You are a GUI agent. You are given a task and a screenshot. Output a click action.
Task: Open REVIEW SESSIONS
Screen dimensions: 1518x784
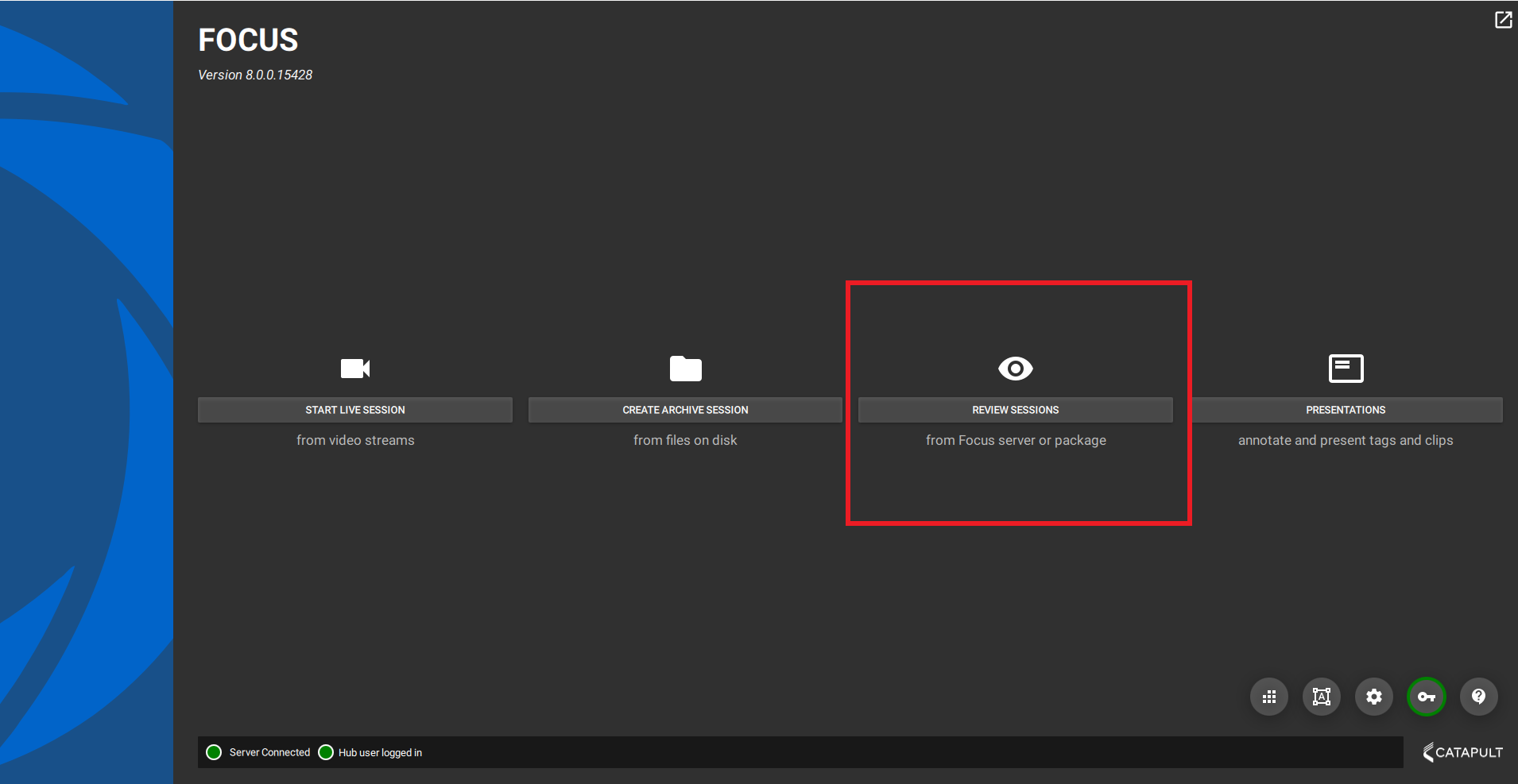[x=1015, y=410]
